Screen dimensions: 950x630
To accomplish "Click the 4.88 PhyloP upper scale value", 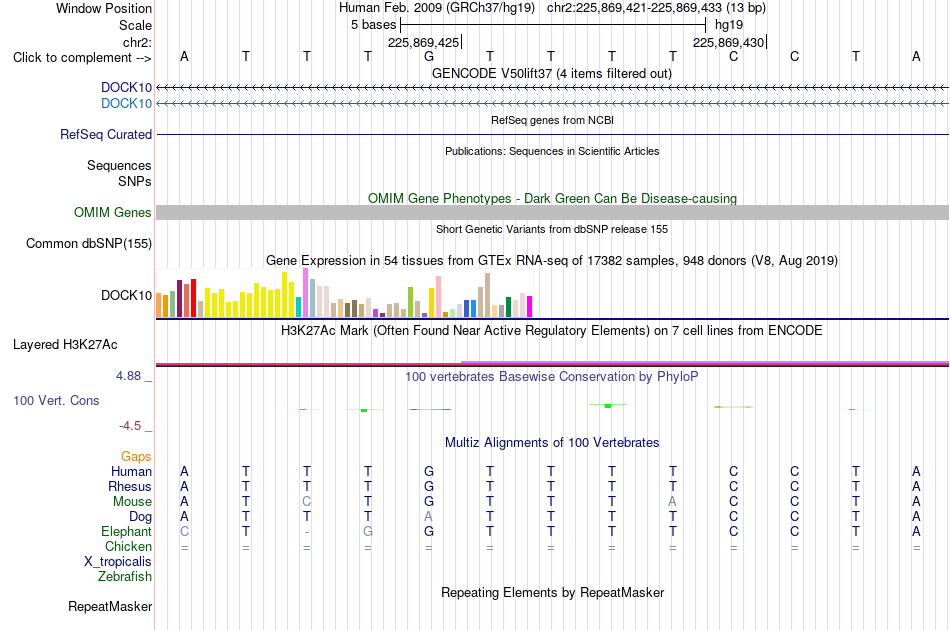I will coord(128,376).
